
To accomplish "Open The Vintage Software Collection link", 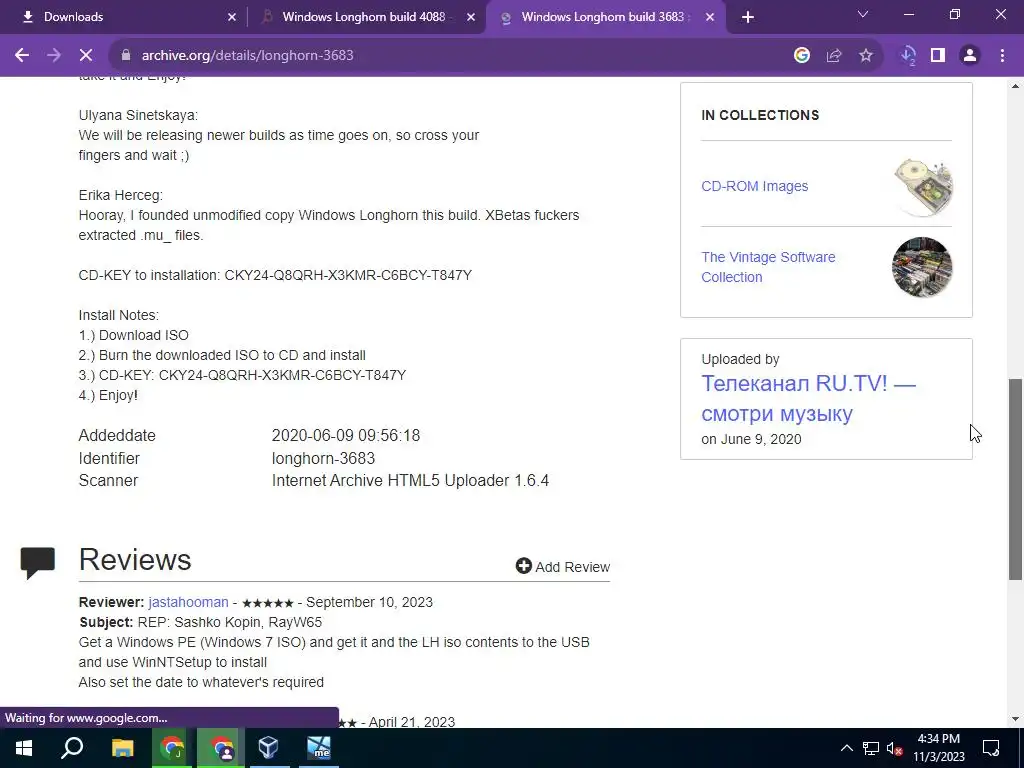I will pos(768,267).
